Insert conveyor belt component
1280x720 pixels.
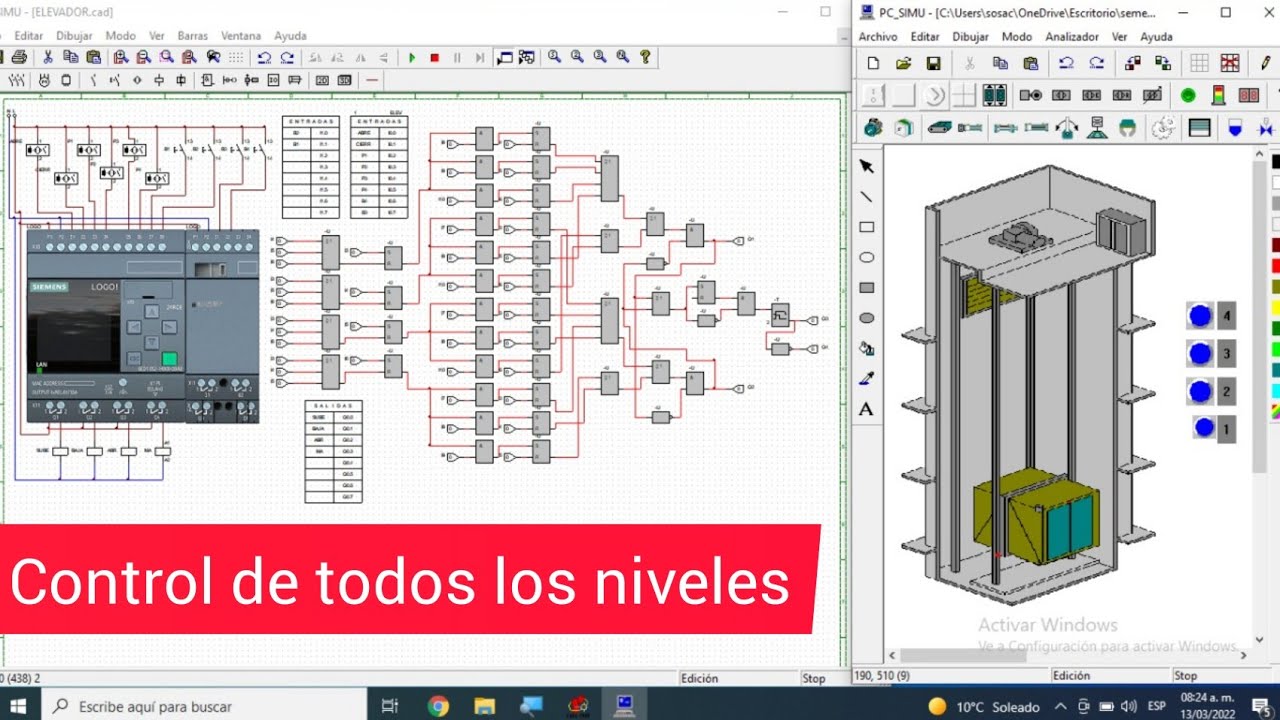pos(938,128)
